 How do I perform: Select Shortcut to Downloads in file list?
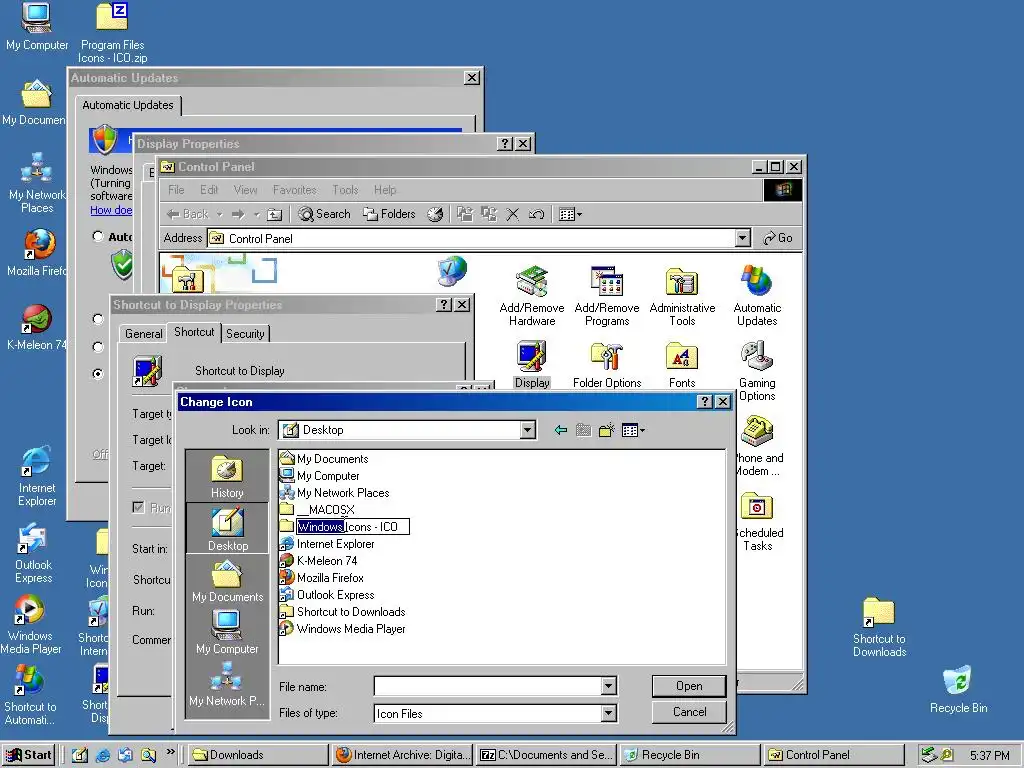pos(342,612)
